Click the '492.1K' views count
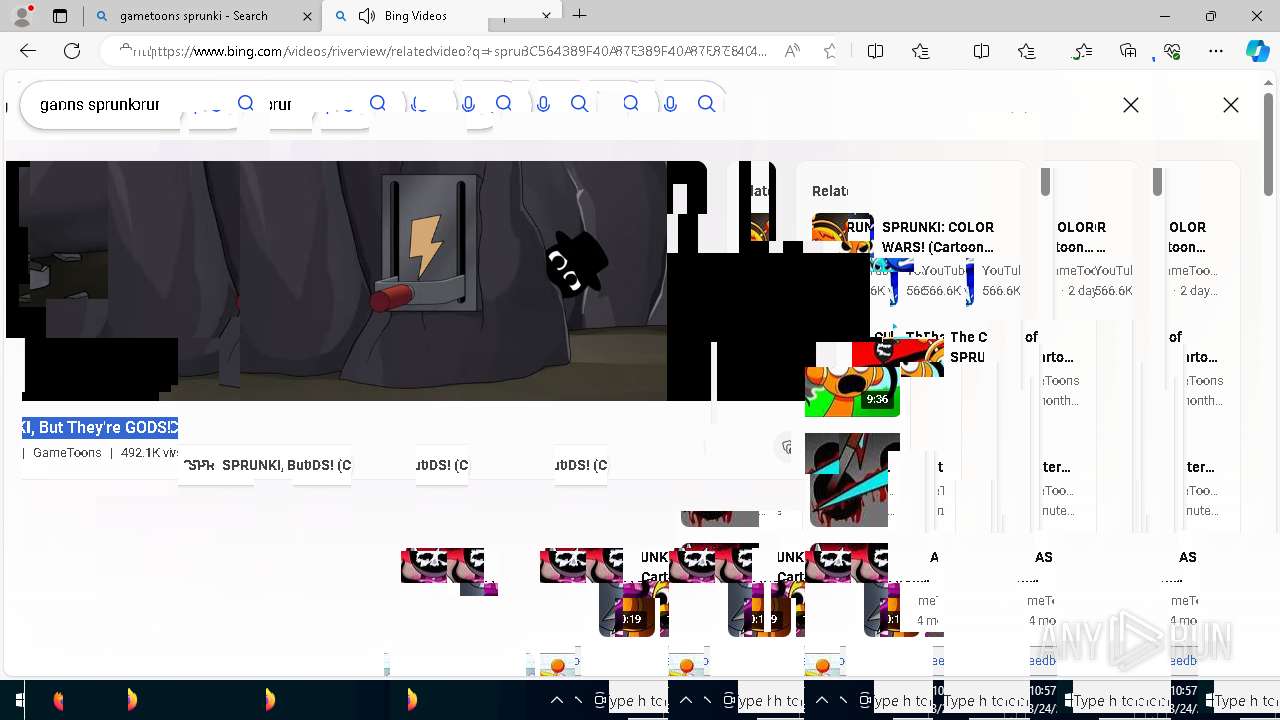The width and height of the screenshot is (1280, 720). [x=148, y=453]
